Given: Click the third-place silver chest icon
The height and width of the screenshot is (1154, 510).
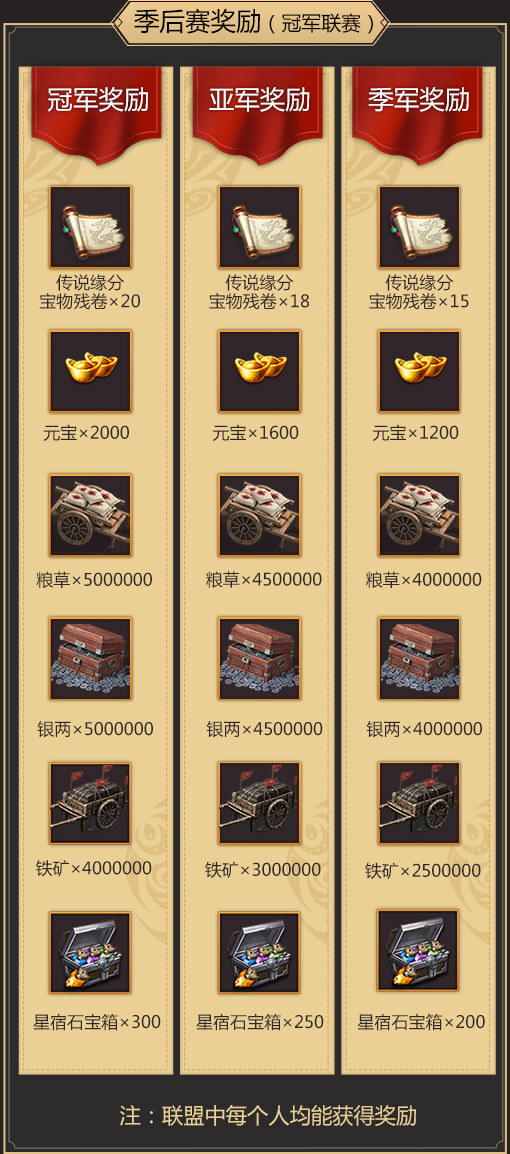Looking at the screenshot, I should pos(419,658).
